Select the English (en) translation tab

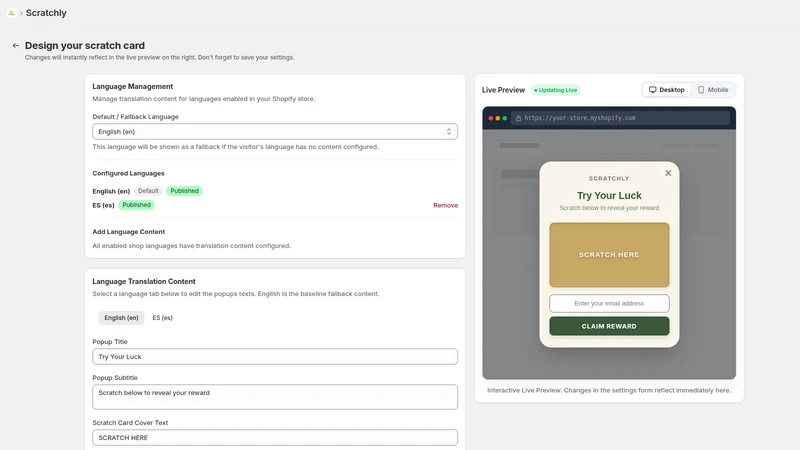(121, 318)
